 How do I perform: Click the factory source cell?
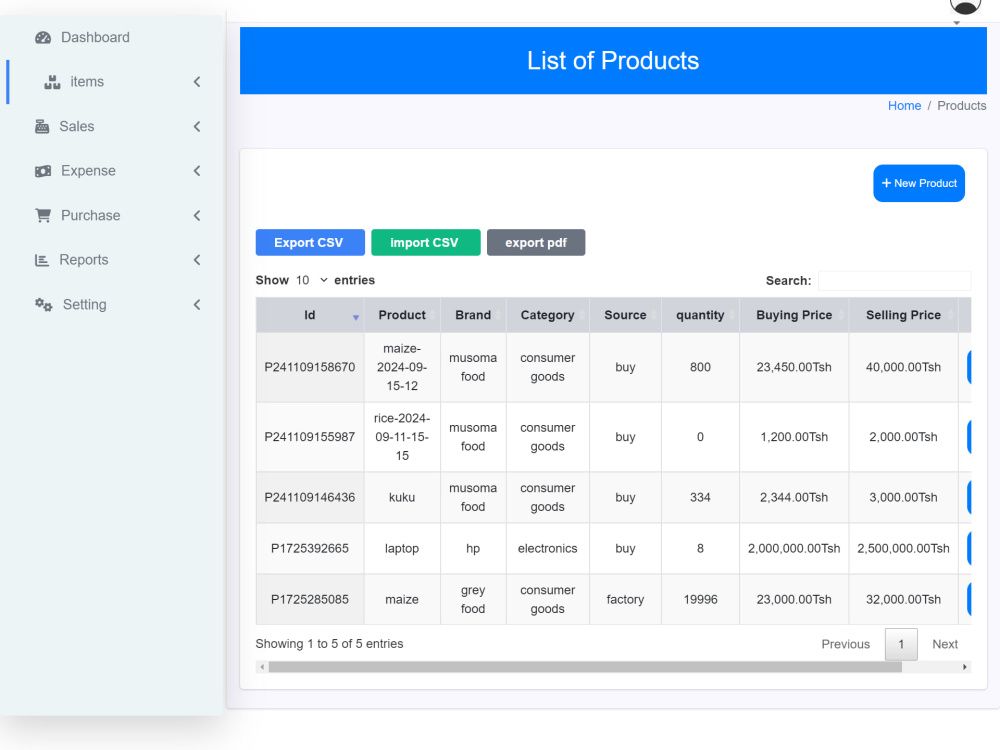(625, 599)
